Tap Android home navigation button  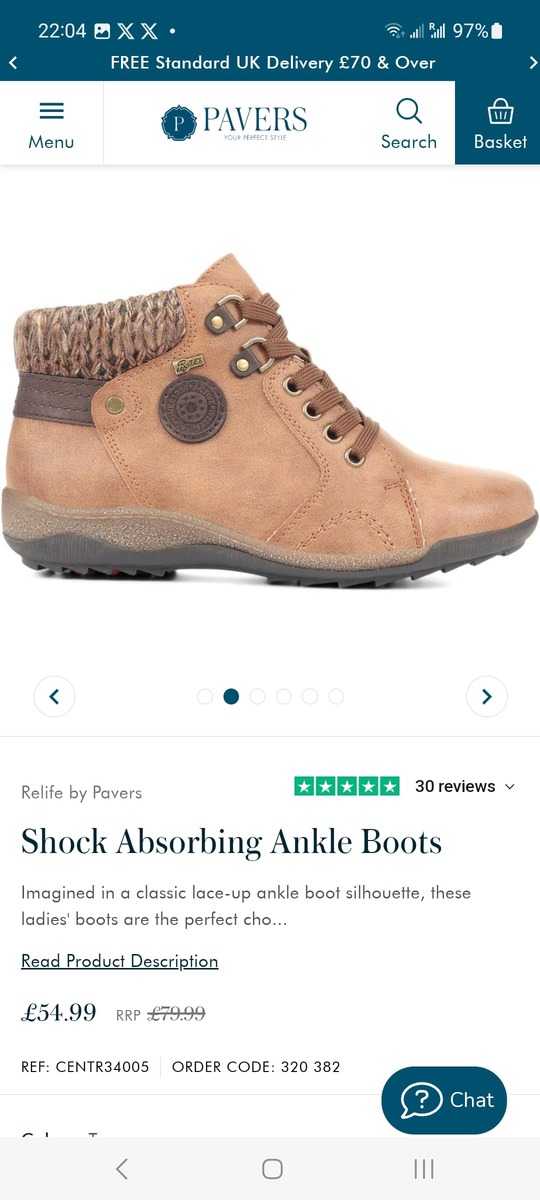[272, 1168]
